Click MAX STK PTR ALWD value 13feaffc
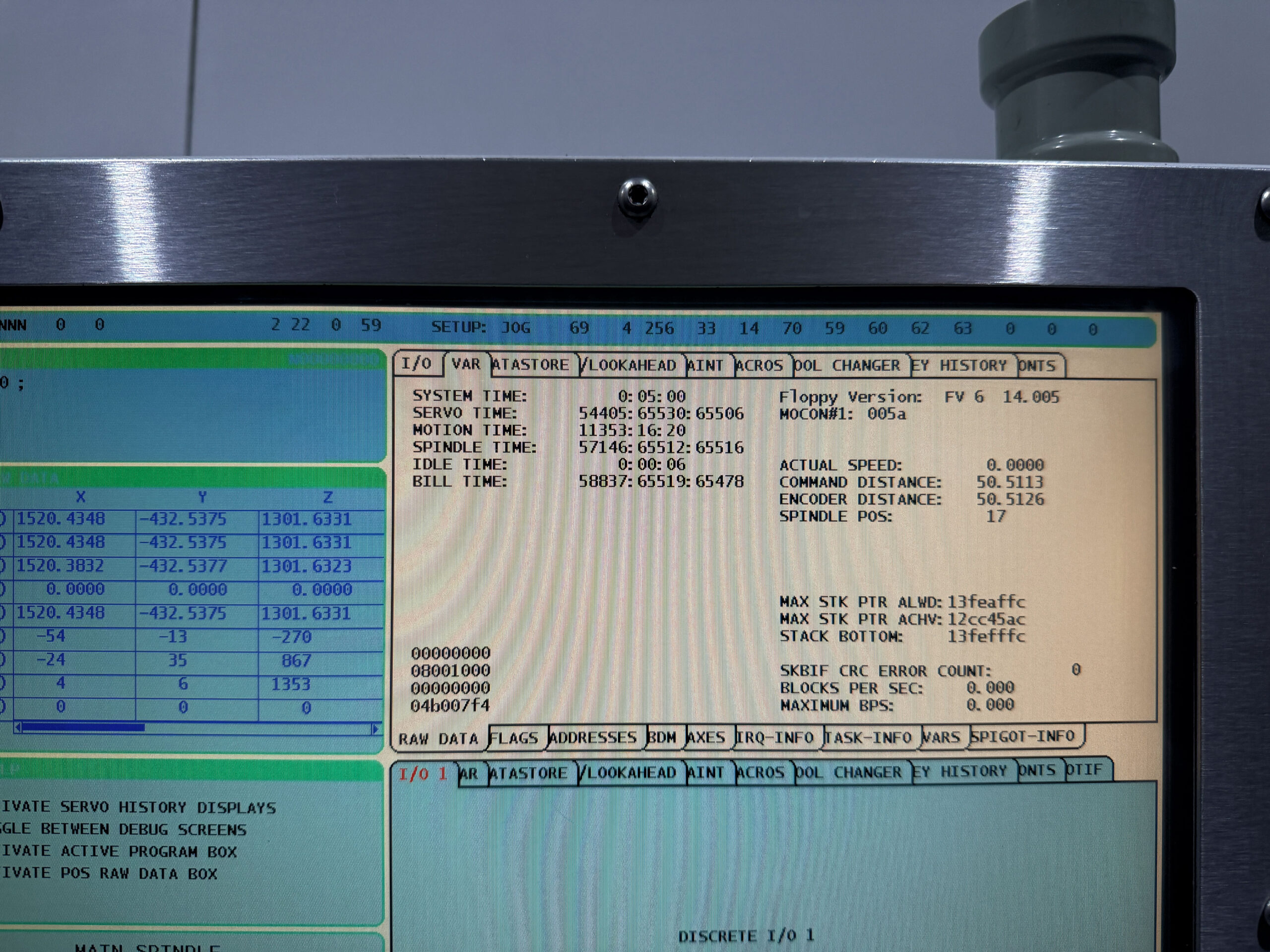Screen dimensions: 1270x952 coord(986,602)
